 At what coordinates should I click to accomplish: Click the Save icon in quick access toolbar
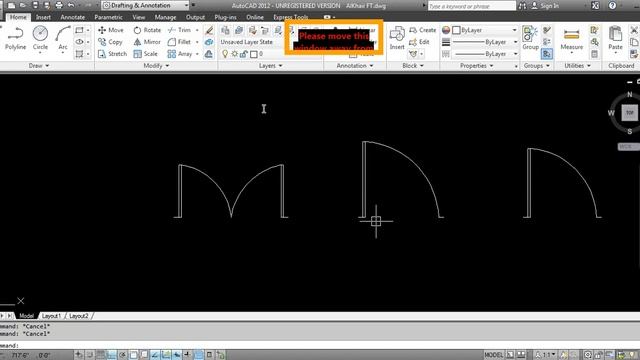(x=35, y=5)
